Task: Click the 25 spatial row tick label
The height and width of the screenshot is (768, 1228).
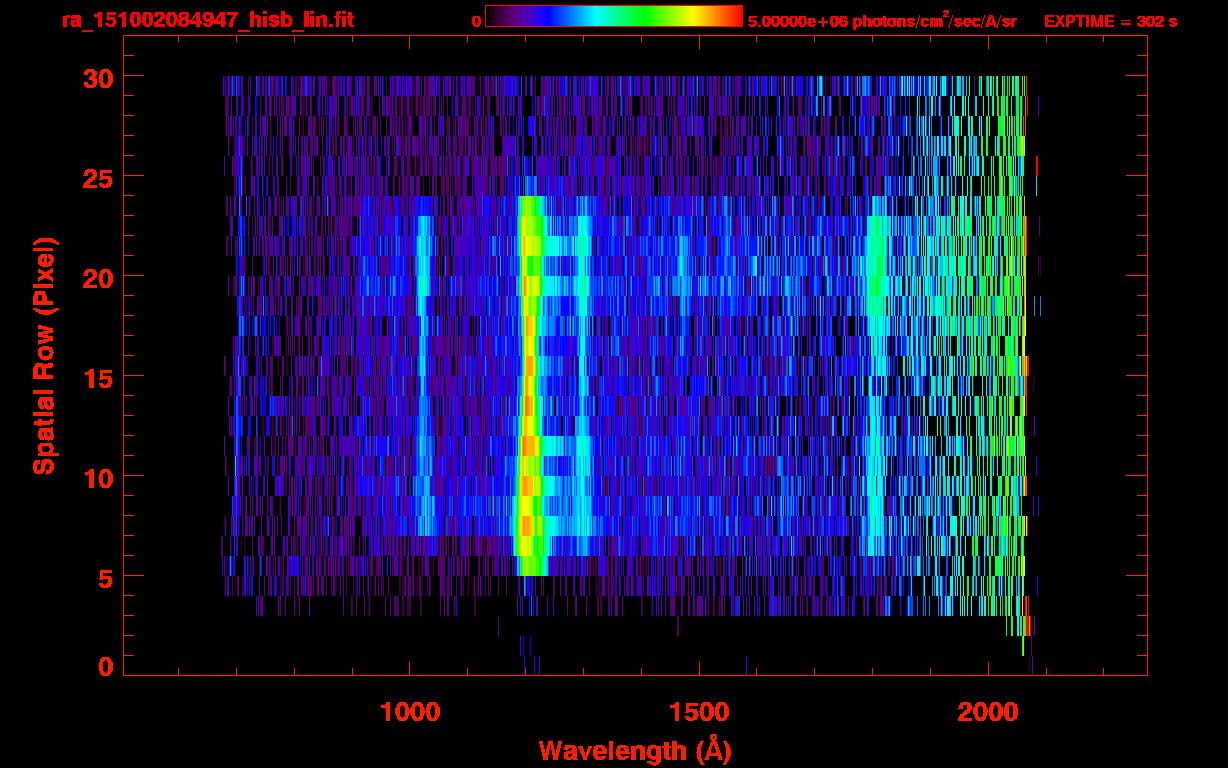Action: tap(98, 177)
